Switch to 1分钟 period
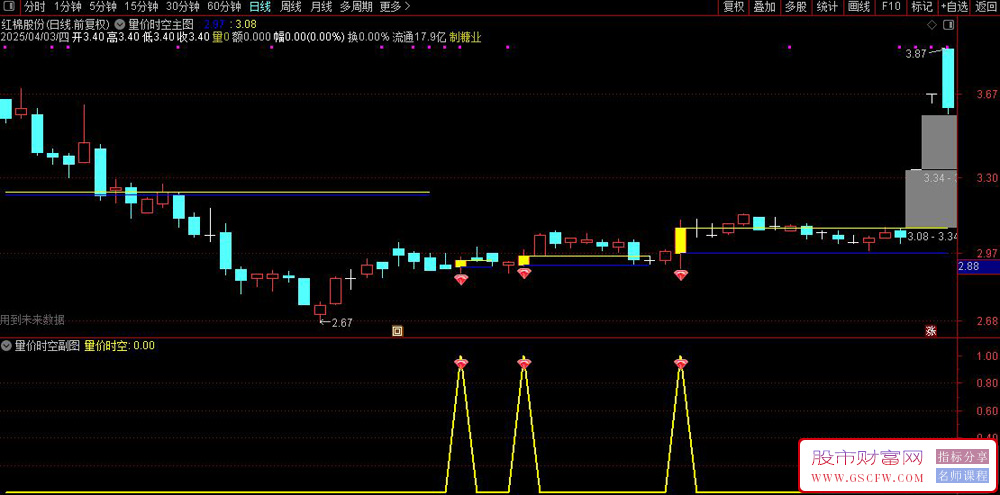This screenshot has height=495, width=1000. 68,7
